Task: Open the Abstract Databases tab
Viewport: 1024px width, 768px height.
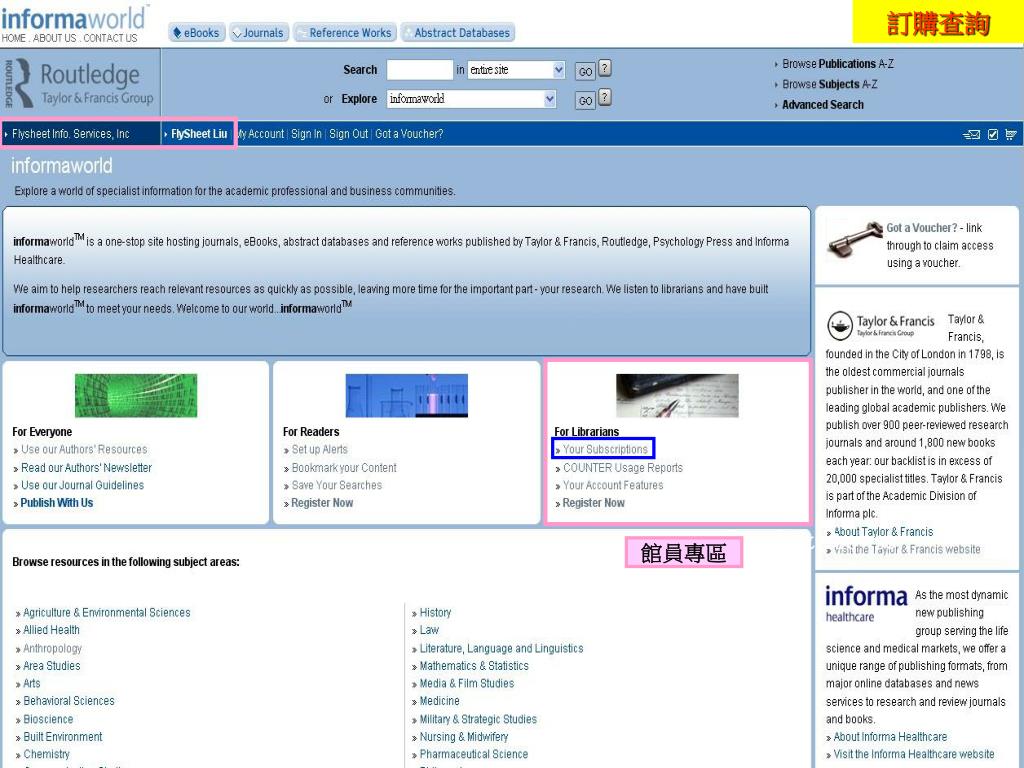Action: 457,33
